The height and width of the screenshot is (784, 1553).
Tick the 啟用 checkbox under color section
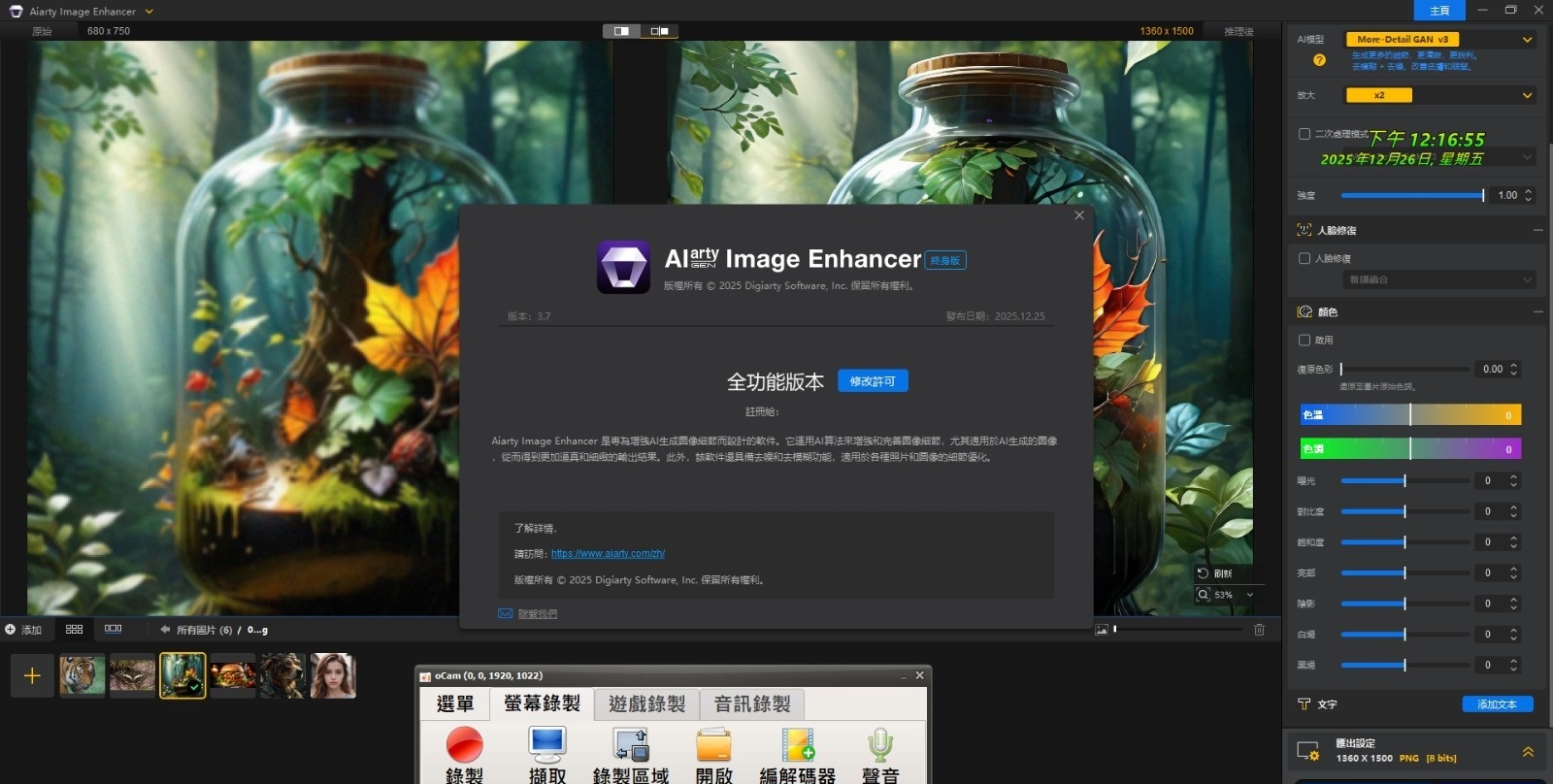click(1305, 340)
